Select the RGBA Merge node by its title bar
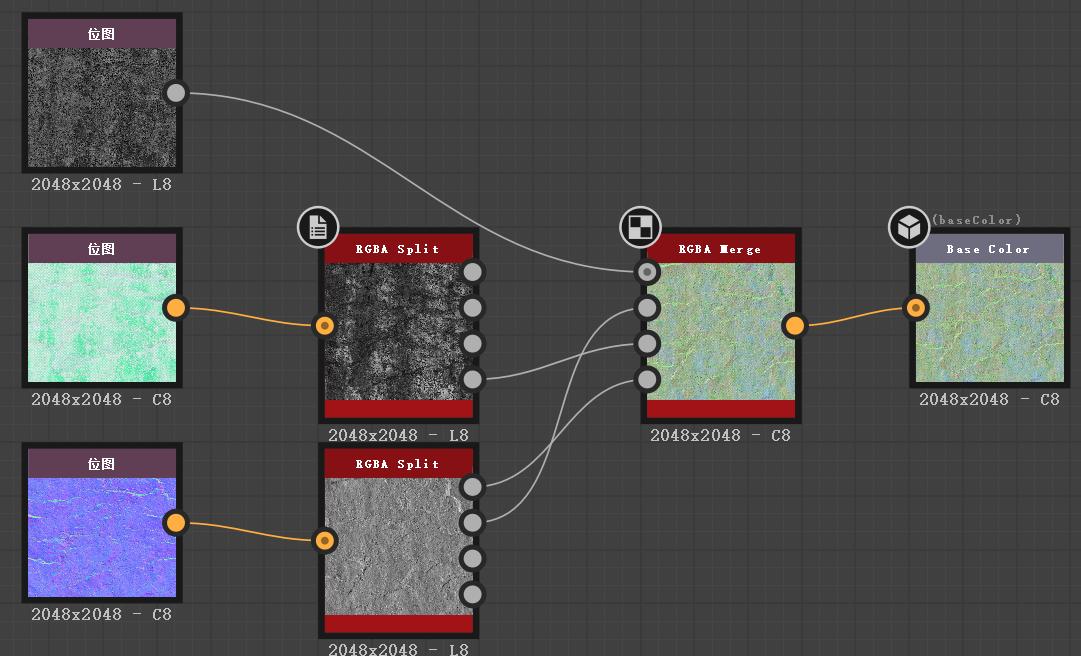The width and height of the screenshot is (1081, 656). [x=720, y=248]
